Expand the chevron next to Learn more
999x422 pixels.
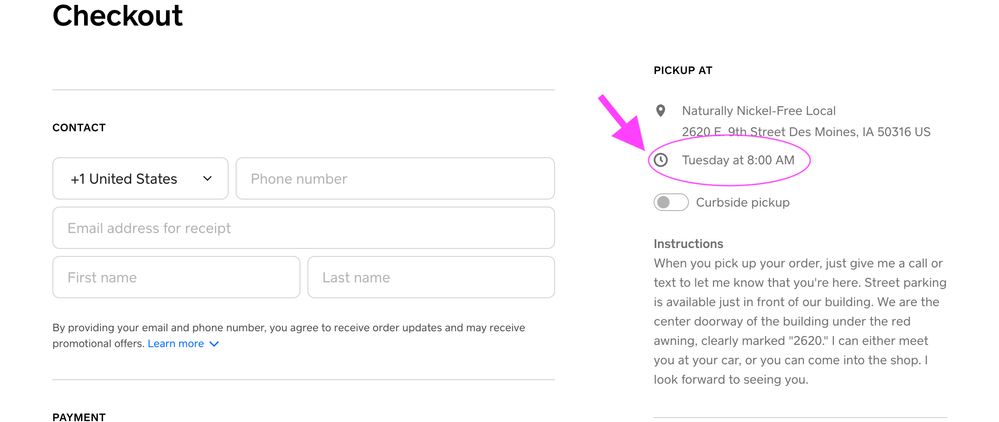click(214, 344)
